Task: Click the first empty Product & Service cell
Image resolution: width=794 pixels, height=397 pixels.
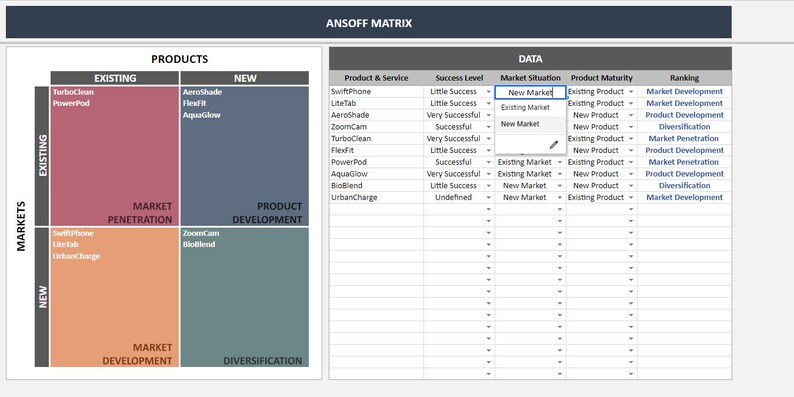Action: 376,209
